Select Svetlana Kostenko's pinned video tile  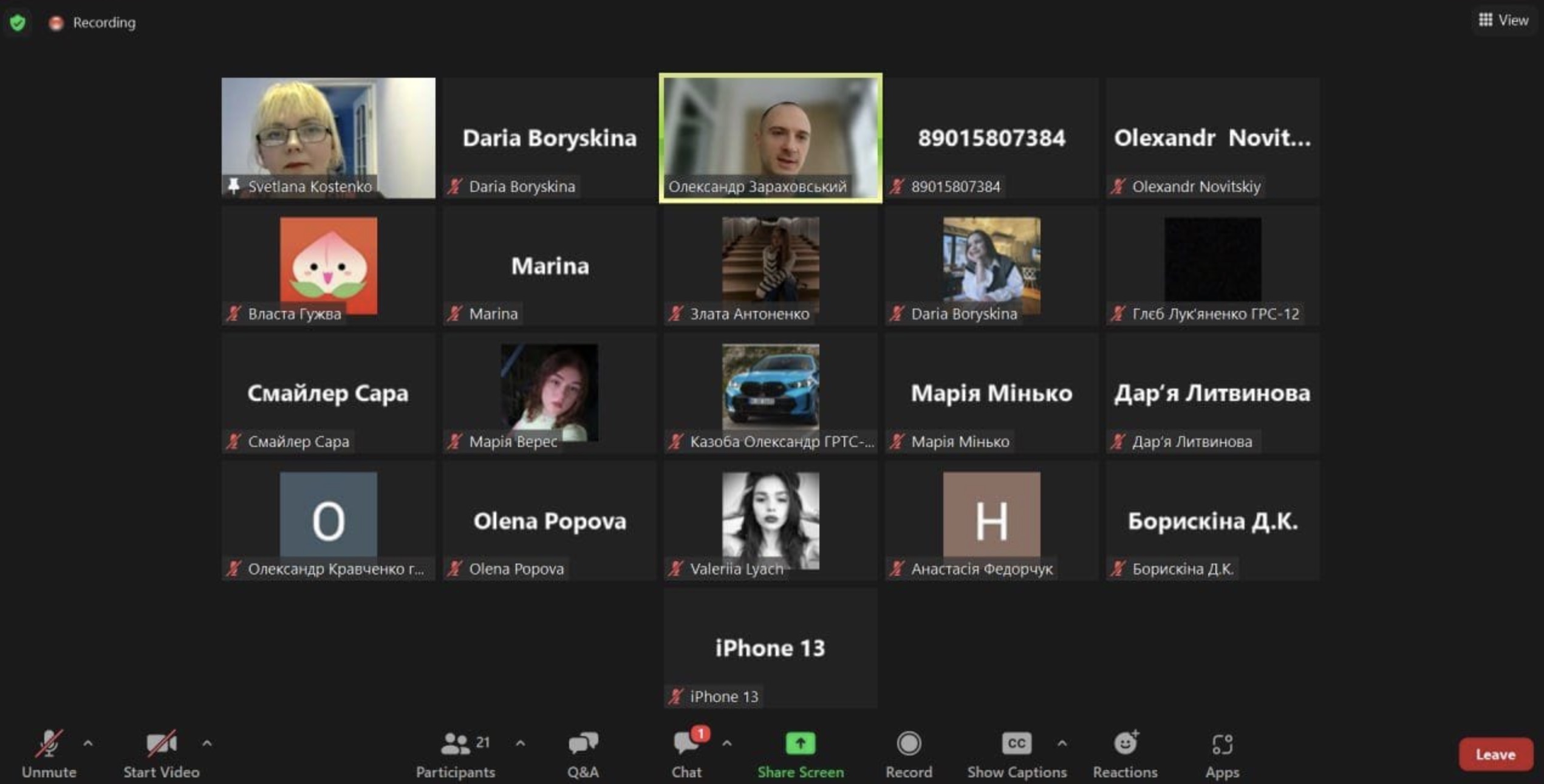click(329, 137)
